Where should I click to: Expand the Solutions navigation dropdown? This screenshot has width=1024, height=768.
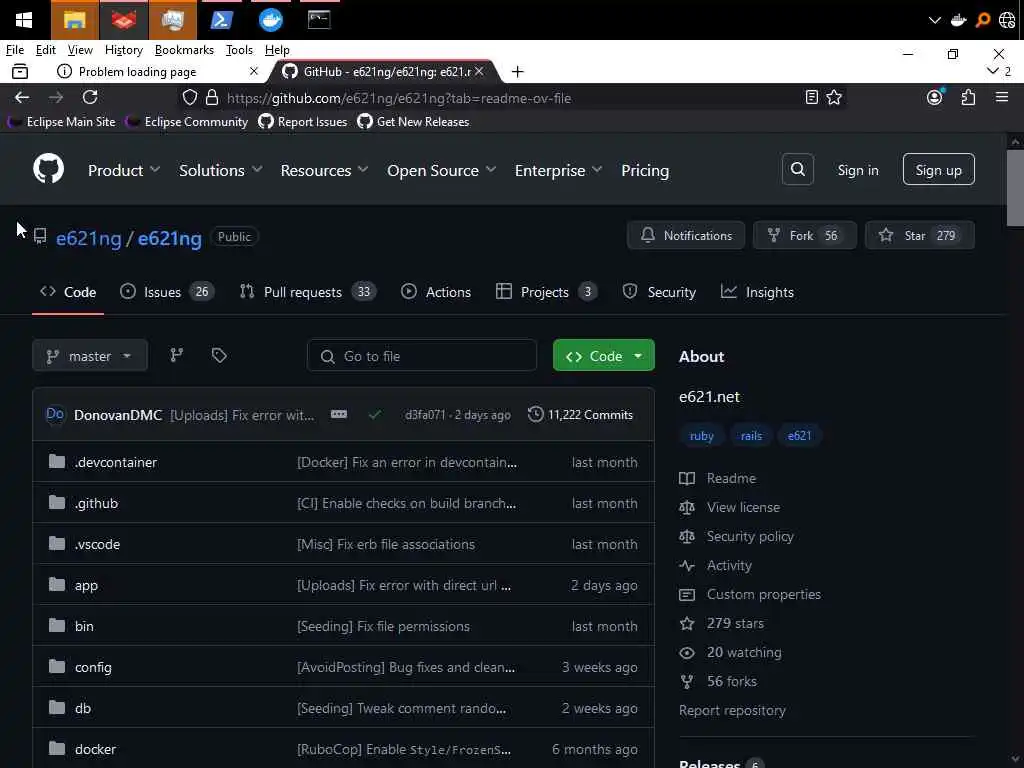point(220,170)
